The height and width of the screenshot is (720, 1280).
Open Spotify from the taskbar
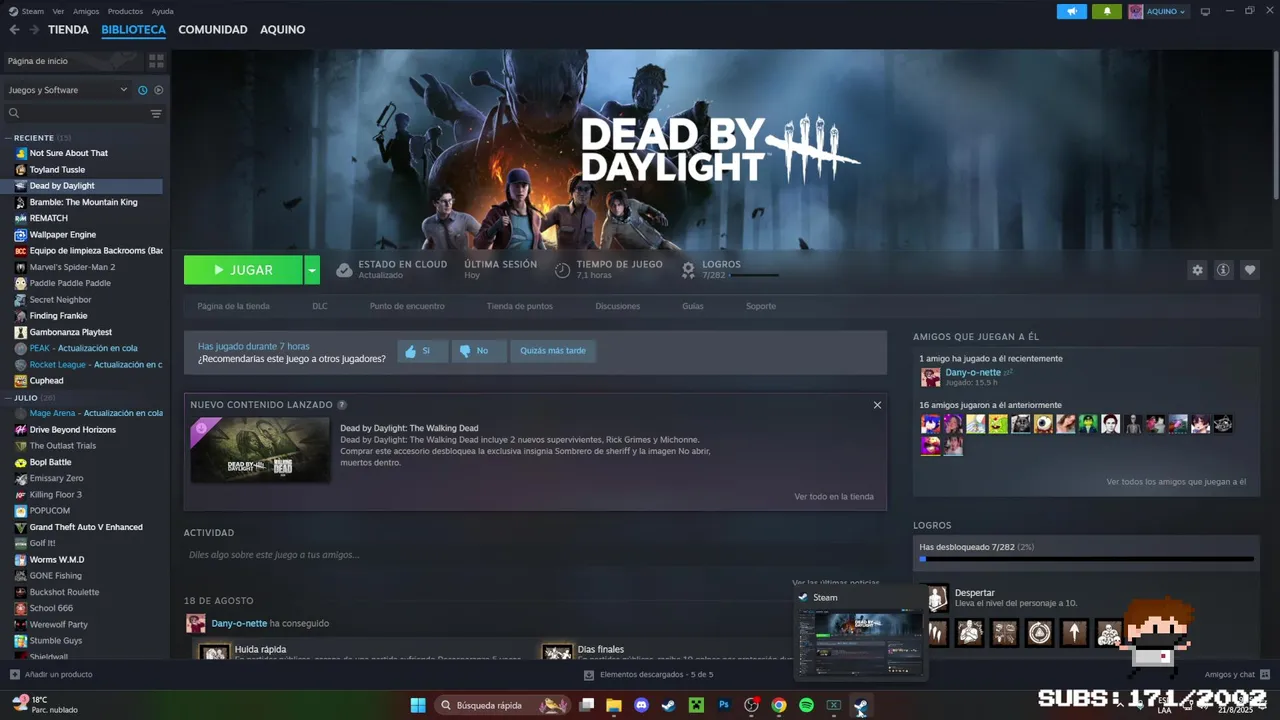pos(806,705)
